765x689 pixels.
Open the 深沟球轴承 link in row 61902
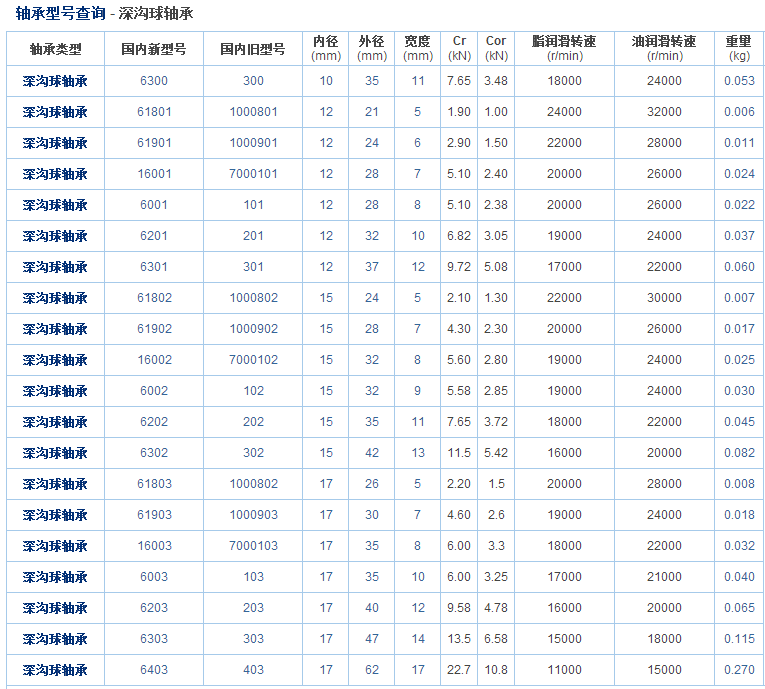55,329
